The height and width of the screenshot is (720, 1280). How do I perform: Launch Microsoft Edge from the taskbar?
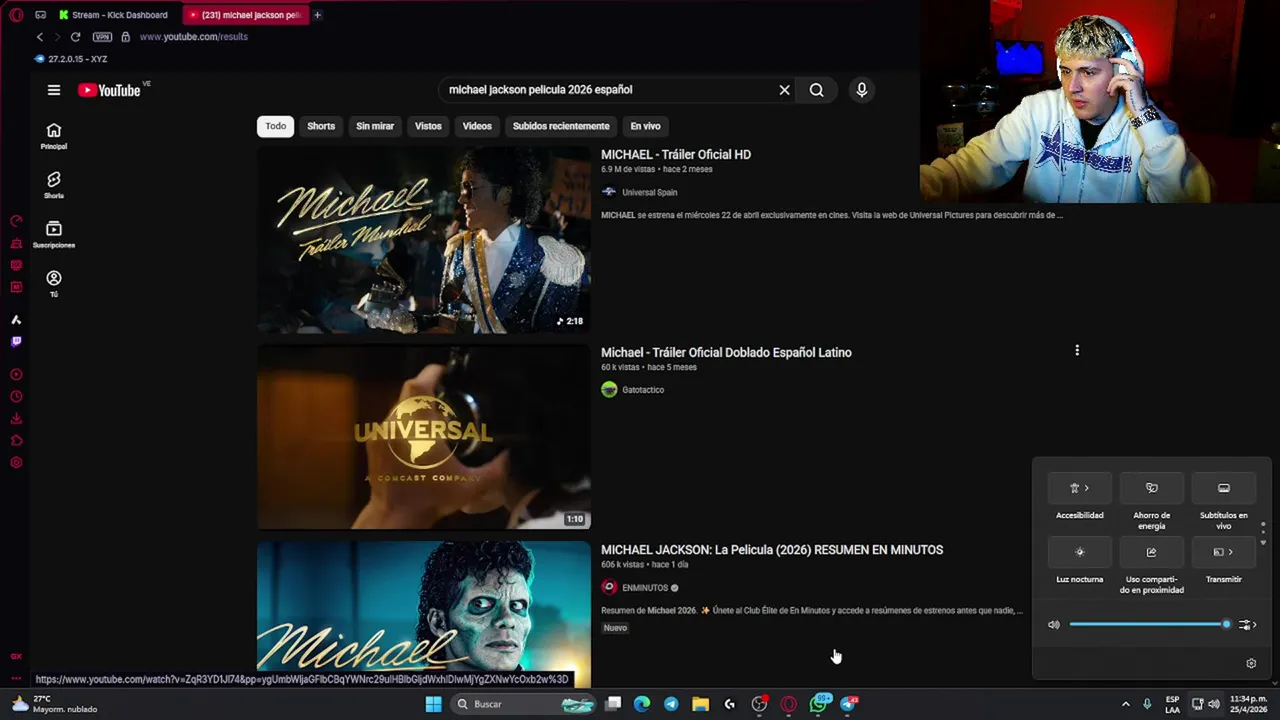tap(642, 704)
